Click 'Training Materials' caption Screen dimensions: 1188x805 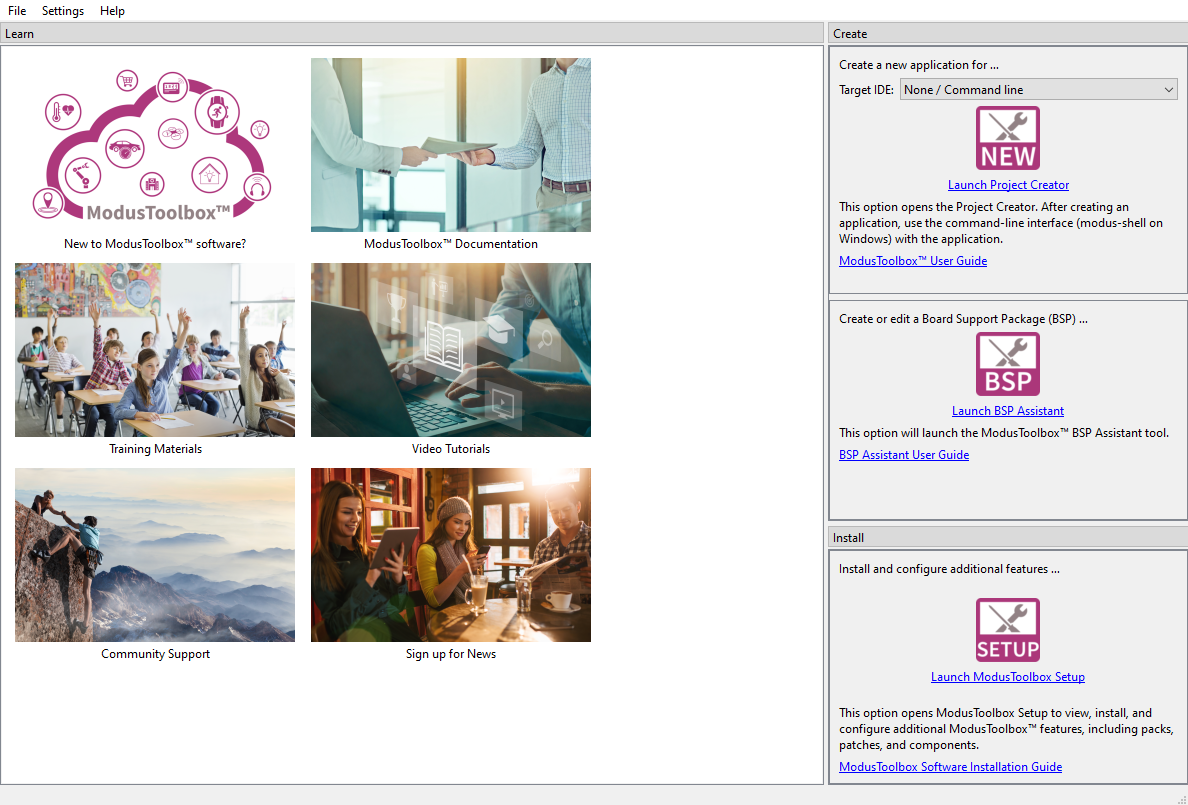tap(155, 449)
